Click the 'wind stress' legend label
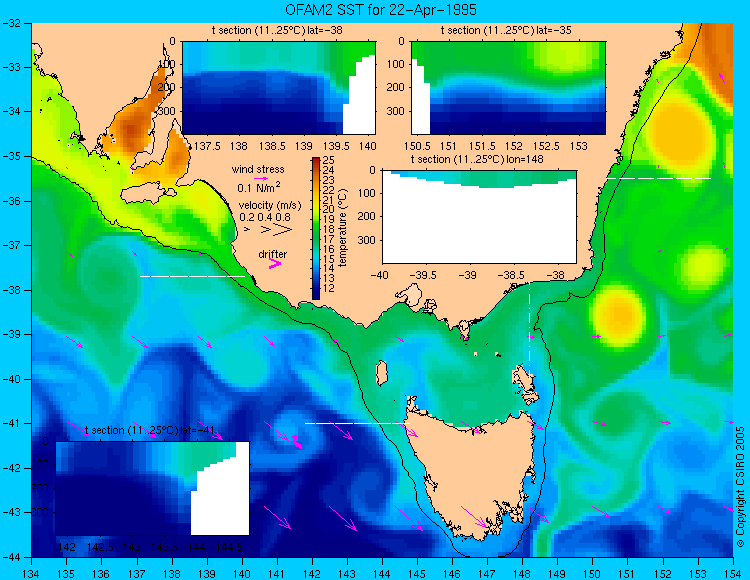750x580 pixels. click(258, 169)
